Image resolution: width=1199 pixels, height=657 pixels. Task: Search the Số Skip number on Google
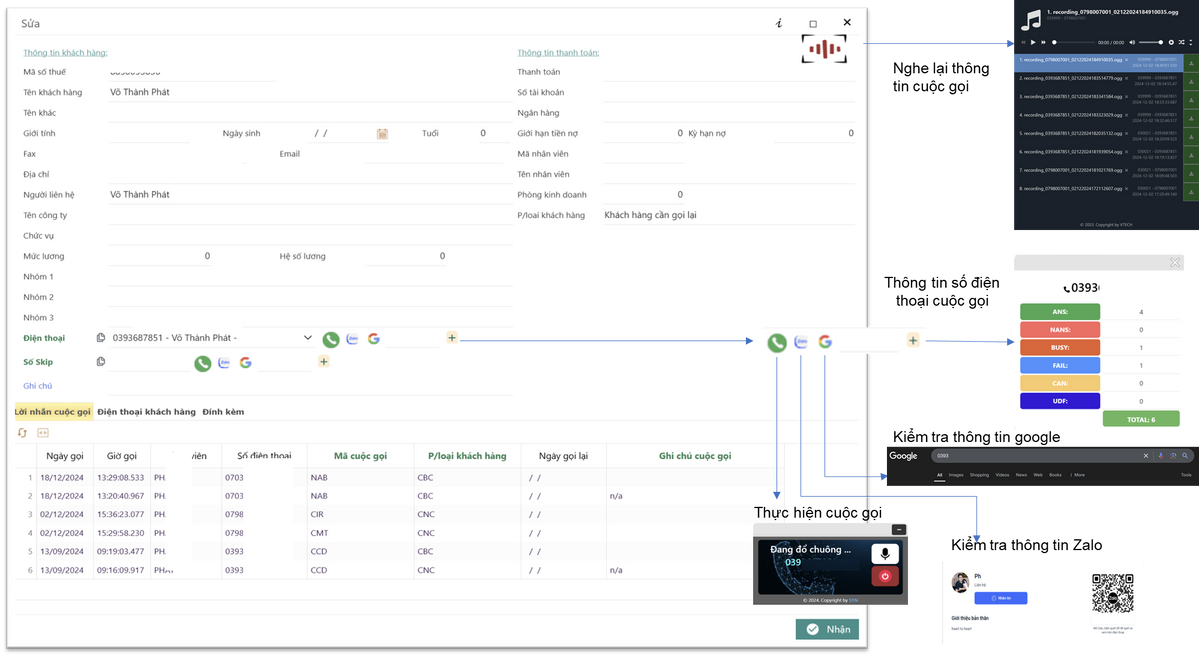[245, 363]
